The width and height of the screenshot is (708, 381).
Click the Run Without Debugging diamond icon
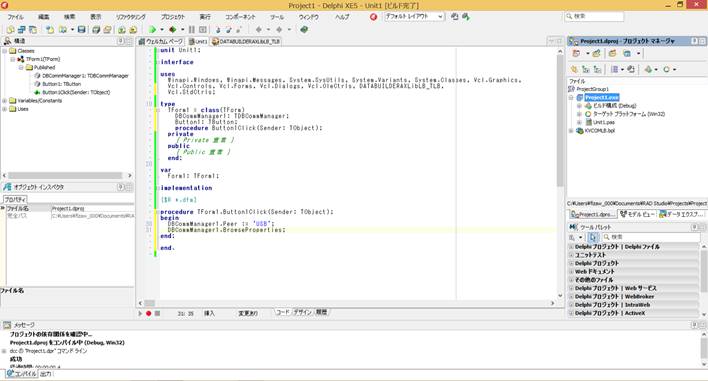coord(172,30)
